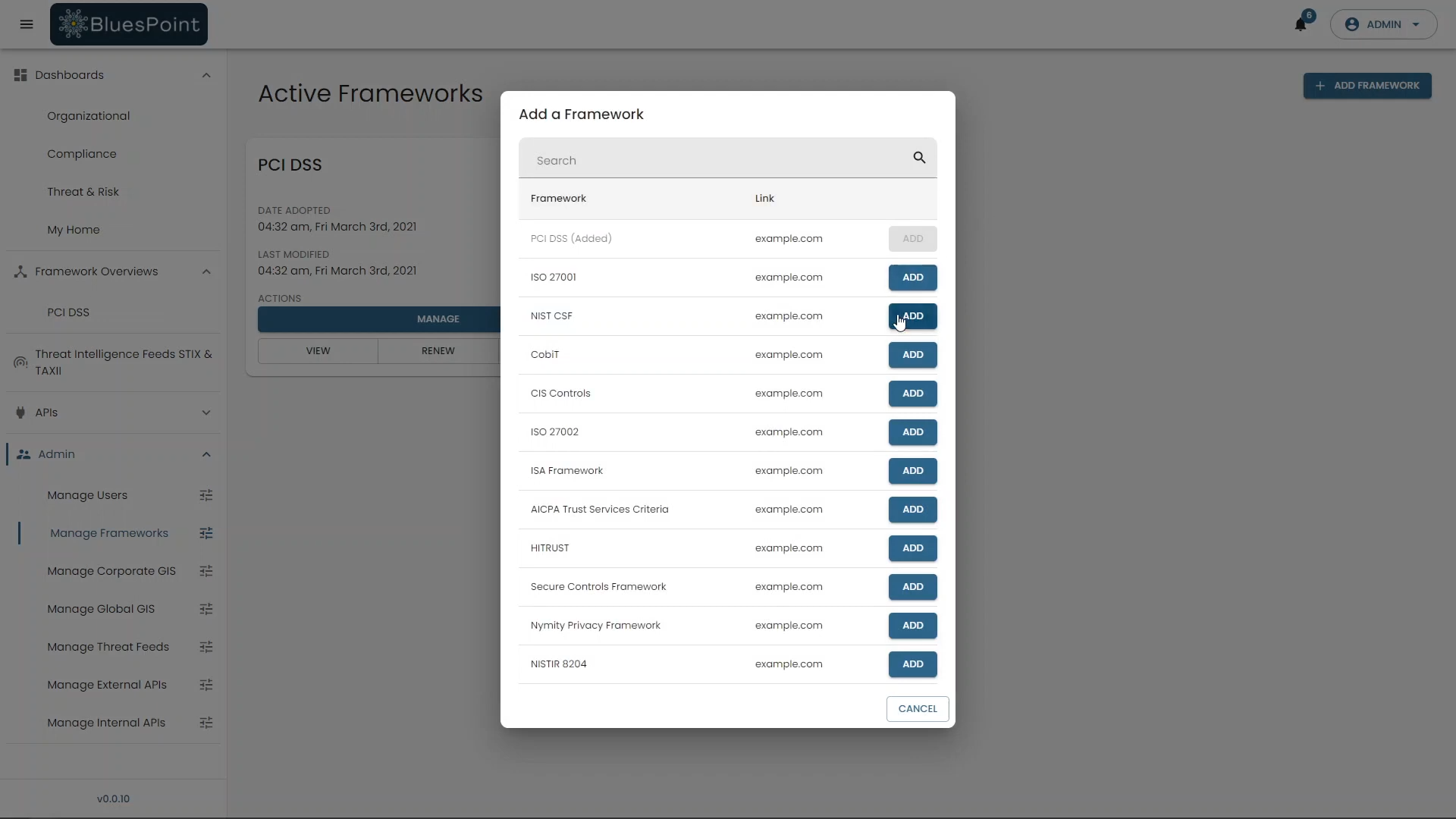This screenshot has height=819, width=1456.
Task: Click the plus icon on ADD FRAMEWORK
Action: click(x=1320, y=86)
